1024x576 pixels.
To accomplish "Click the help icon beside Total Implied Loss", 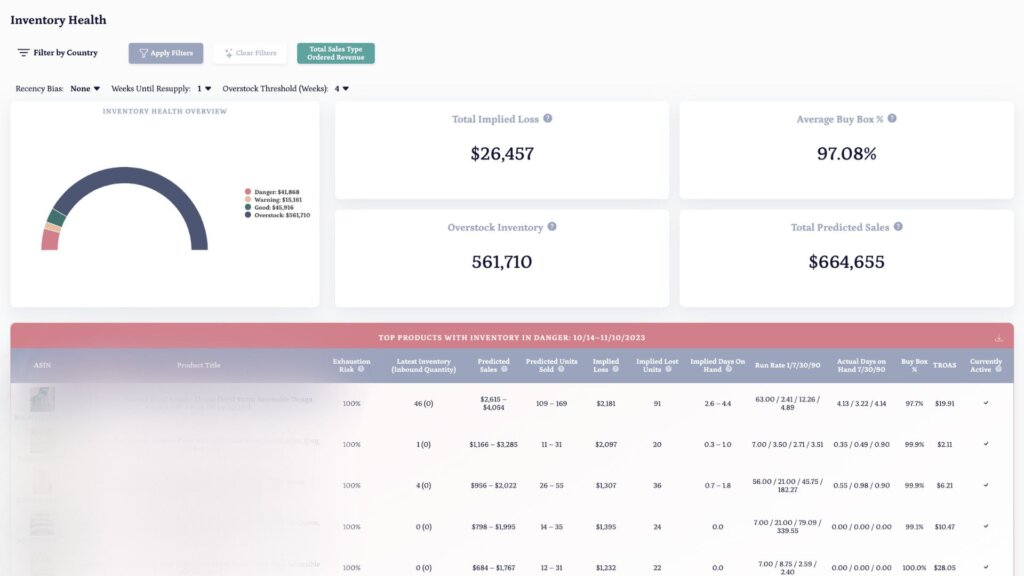I will click(548, 119).
